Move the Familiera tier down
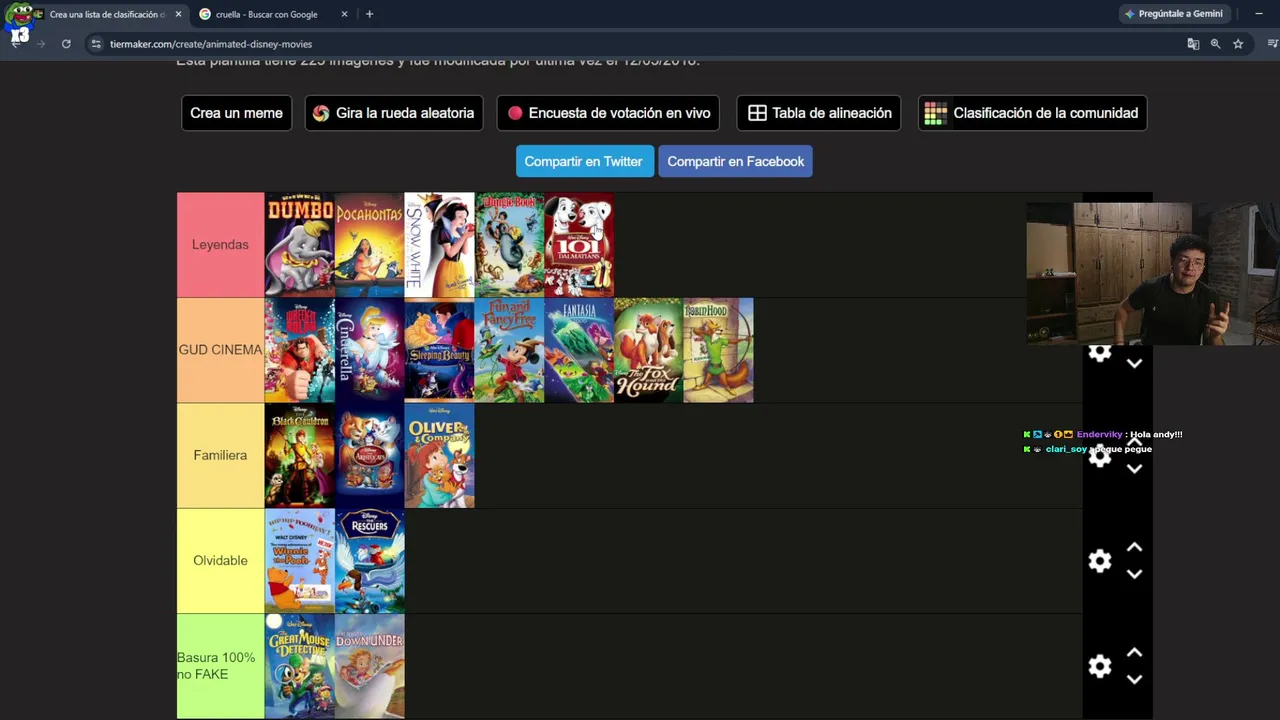Image resolution: width=1280 pixels, height=720 pixels. (1134, 469)
